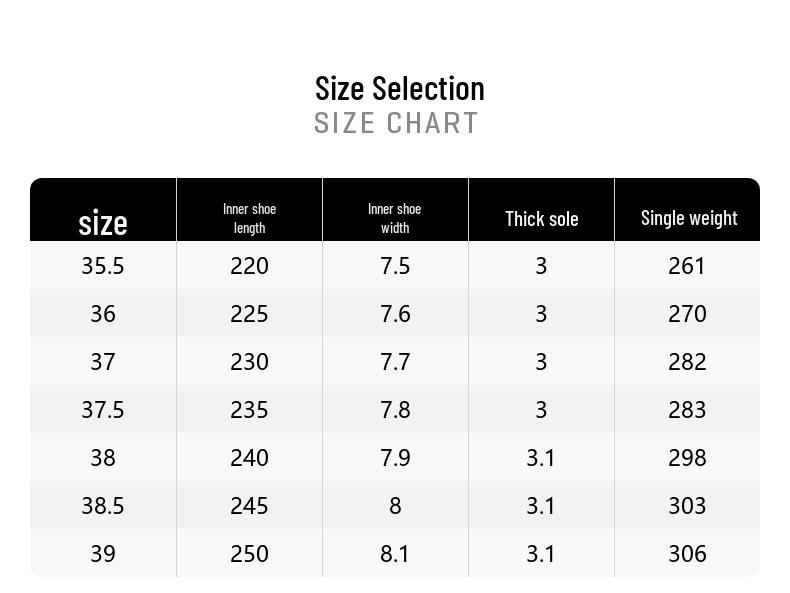790x593 pixels.
Task: Select the inner length value 240
Action: pos(249,458)
